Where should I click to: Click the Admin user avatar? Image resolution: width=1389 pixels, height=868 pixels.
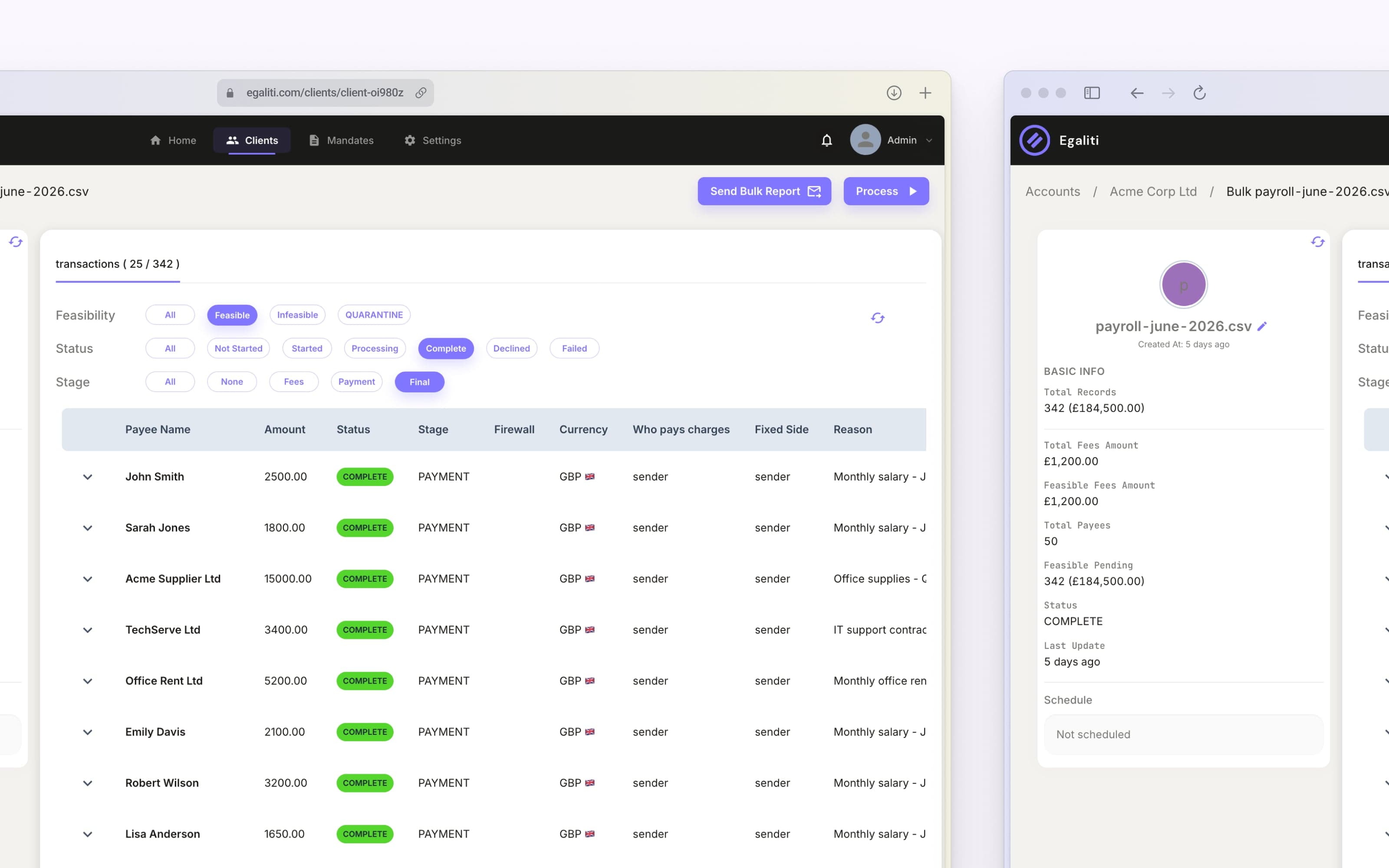click(x=865, y=140)
